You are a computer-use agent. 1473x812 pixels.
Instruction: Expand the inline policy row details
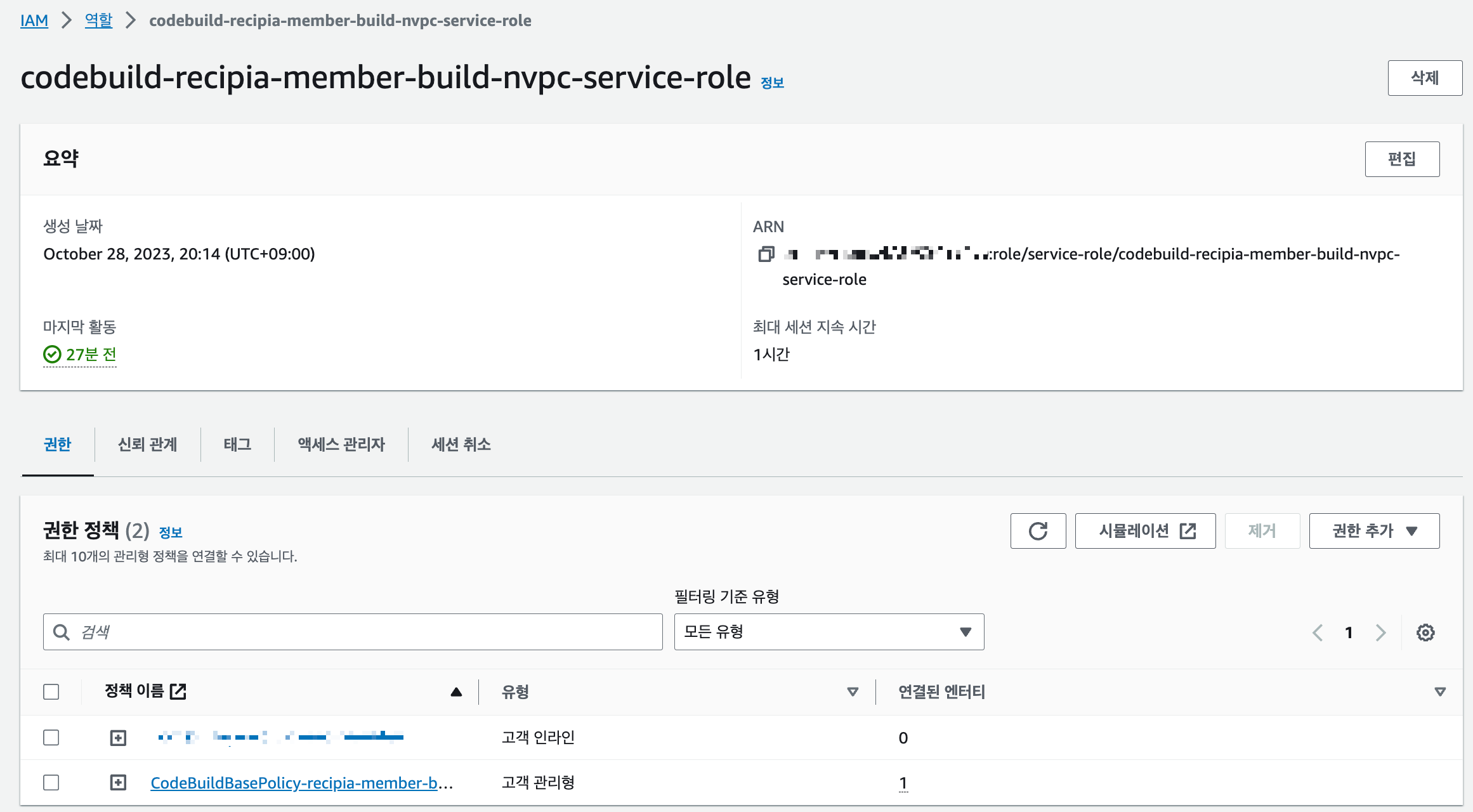(118, 737)
